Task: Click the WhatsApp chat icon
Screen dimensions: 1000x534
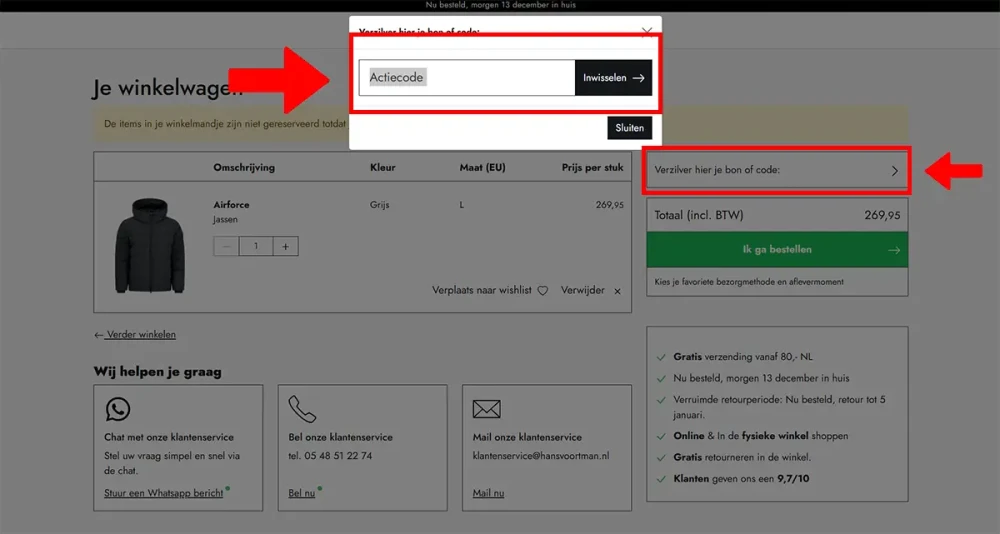Action: [x=118, y=409]
